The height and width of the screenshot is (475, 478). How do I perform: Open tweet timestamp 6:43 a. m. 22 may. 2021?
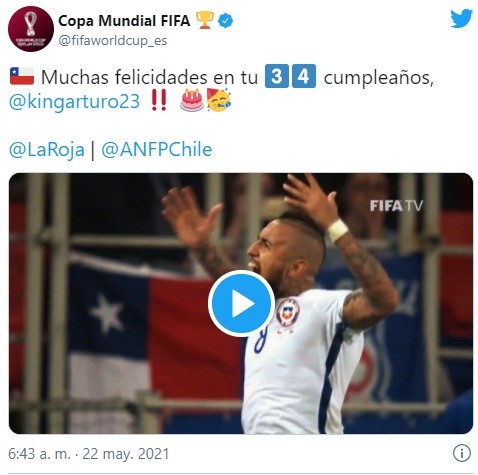coord(89,454)
